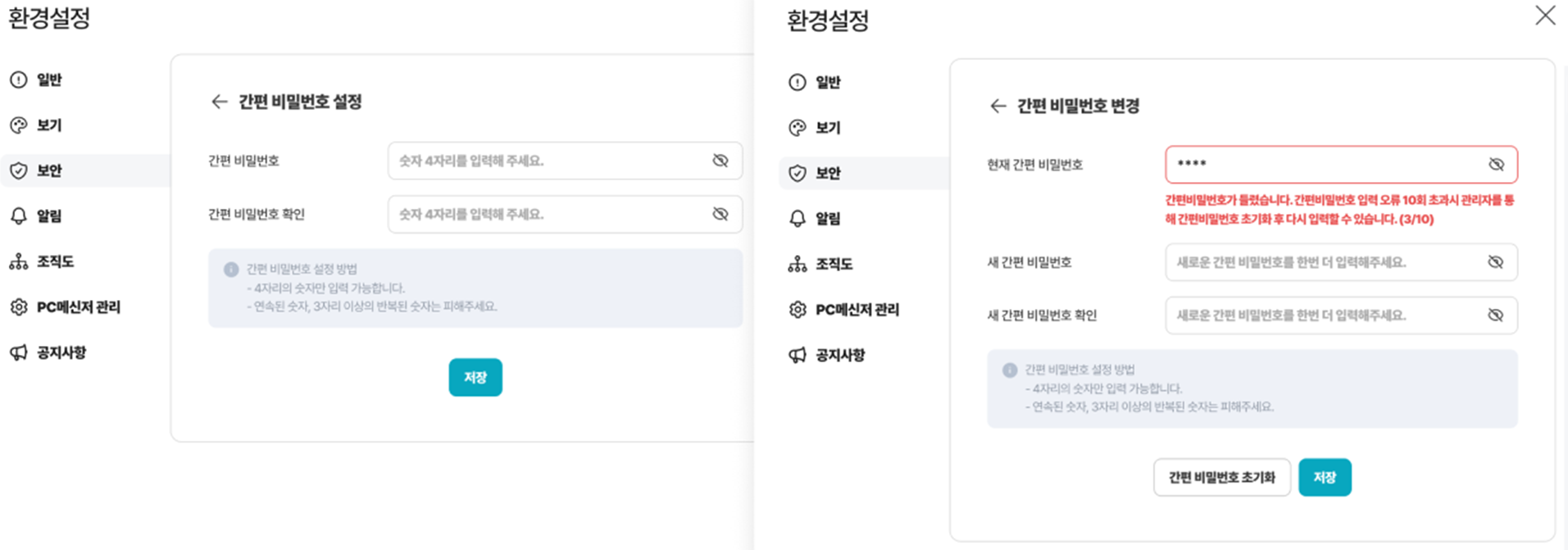
Task: Go back using arrow next to 간편 비밀번호 변경
Action: [998, 106]
